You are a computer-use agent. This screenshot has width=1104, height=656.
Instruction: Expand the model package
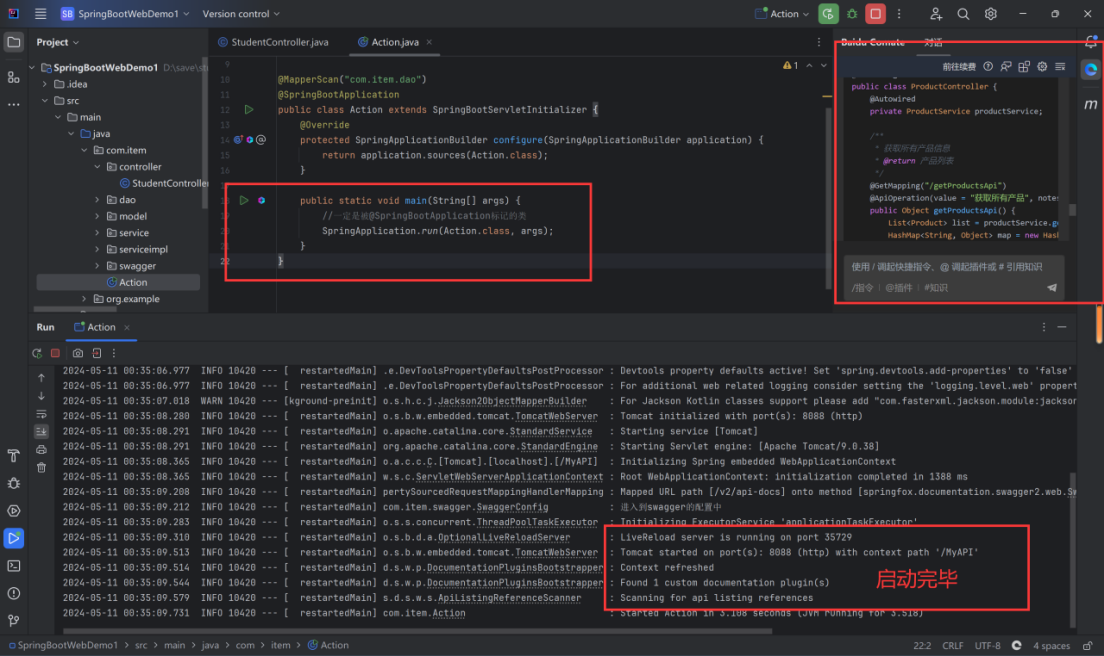coord(97,216)
